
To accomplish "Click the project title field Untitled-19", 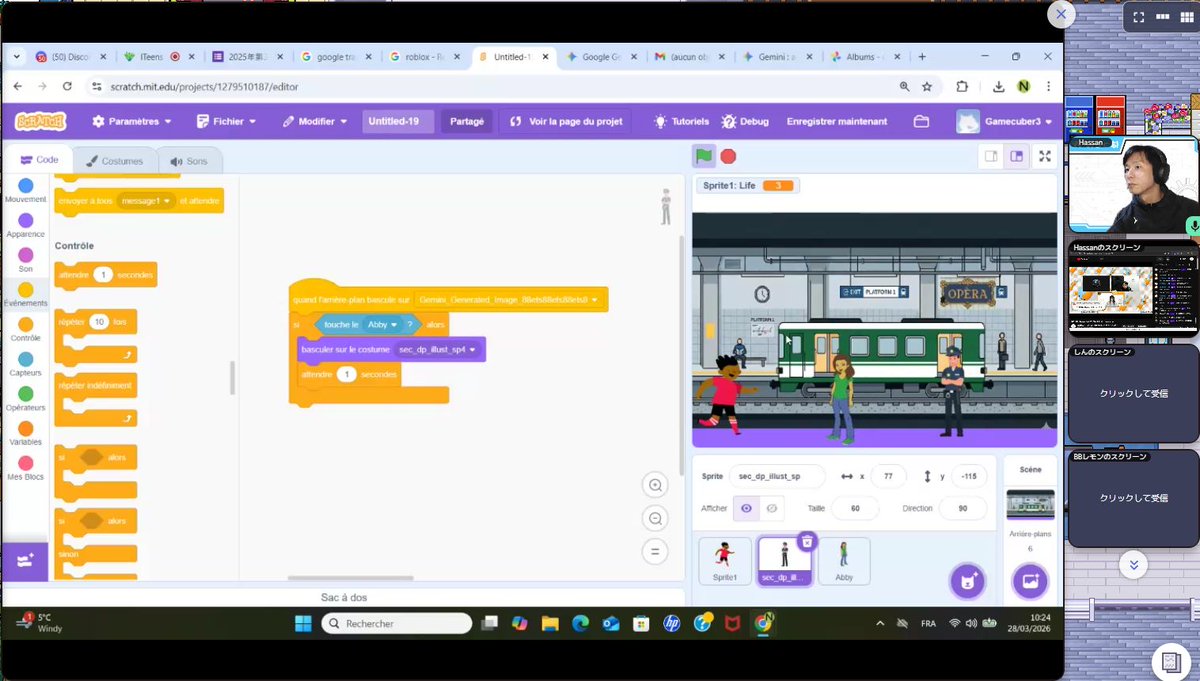I will (x=398, y=121).
